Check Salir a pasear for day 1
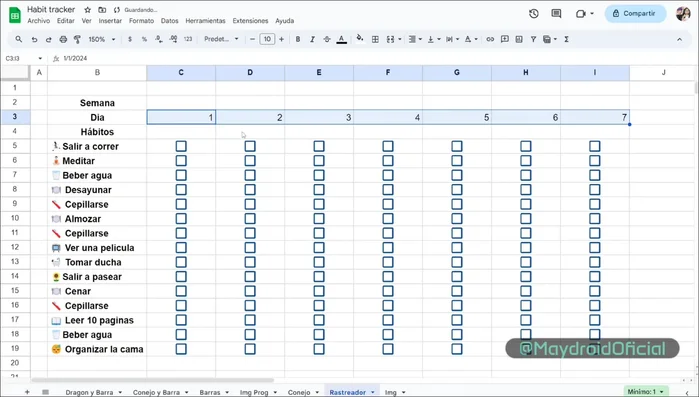 [181, 277]
